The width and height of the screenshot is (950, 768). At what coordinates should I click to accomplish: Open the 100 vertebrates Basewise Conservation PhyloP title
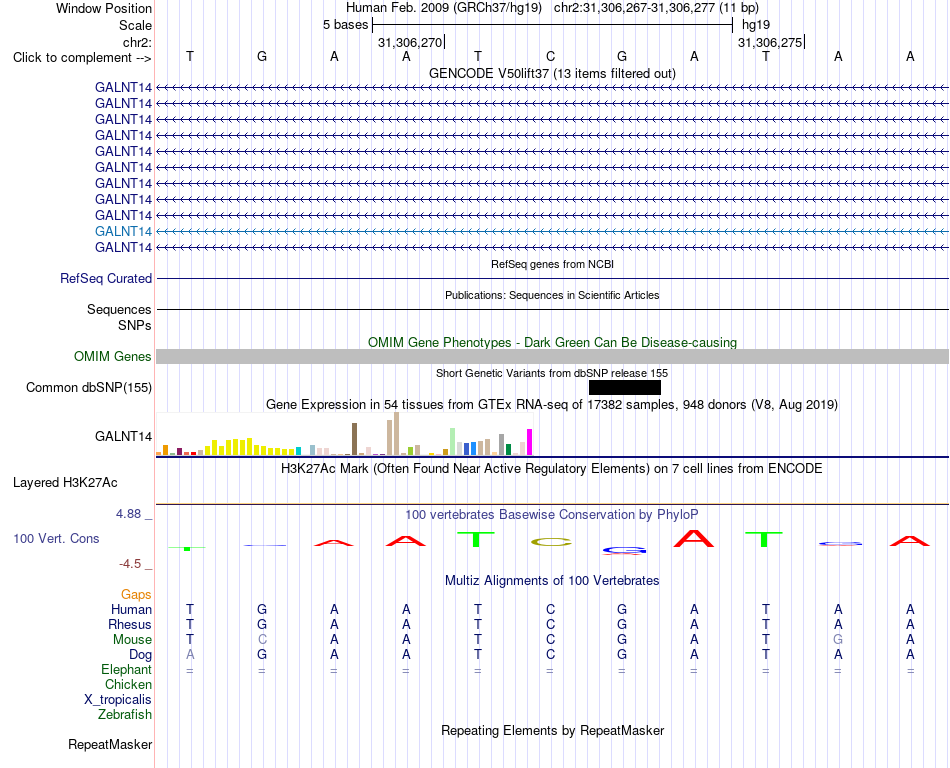pos(552,515)
